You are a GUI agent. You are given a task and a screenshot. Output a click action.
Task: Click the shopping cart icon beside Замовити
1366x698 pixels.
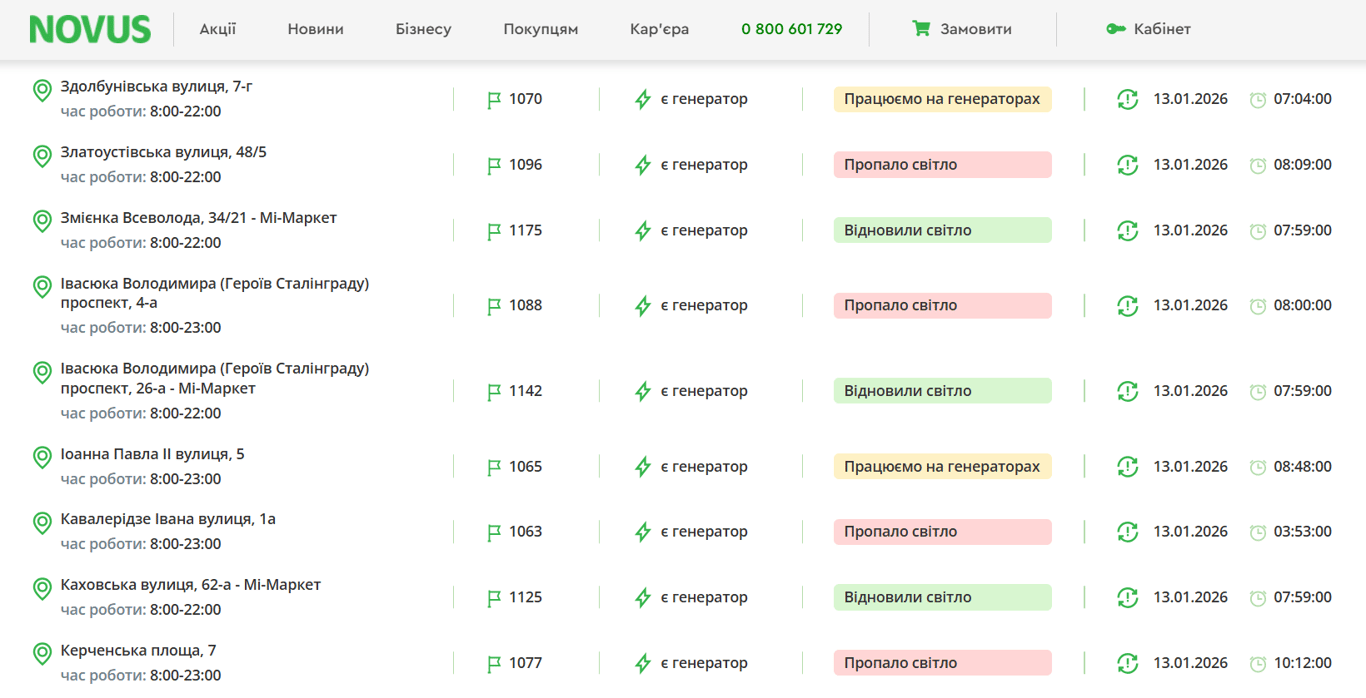click(921, 29)
